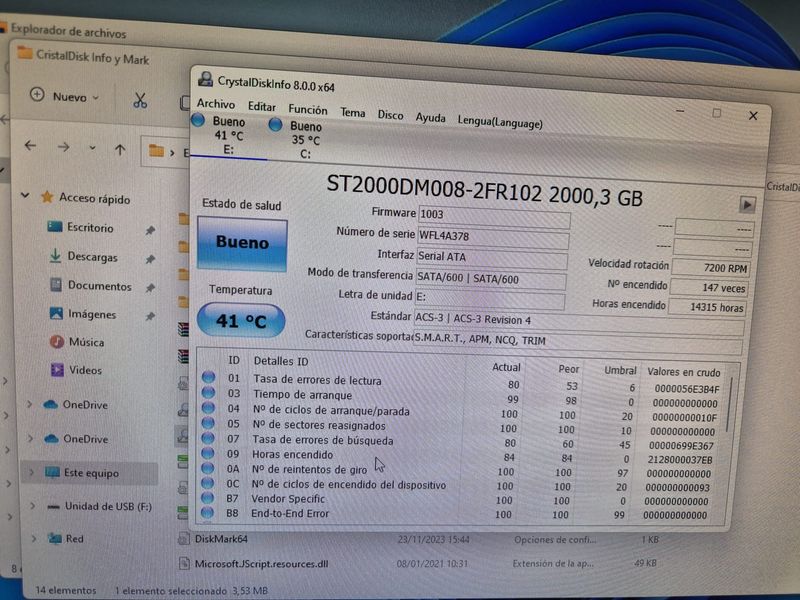Select the DiskMark64 file in Explorer
This screenshot has width=800, height=600.
221,539
